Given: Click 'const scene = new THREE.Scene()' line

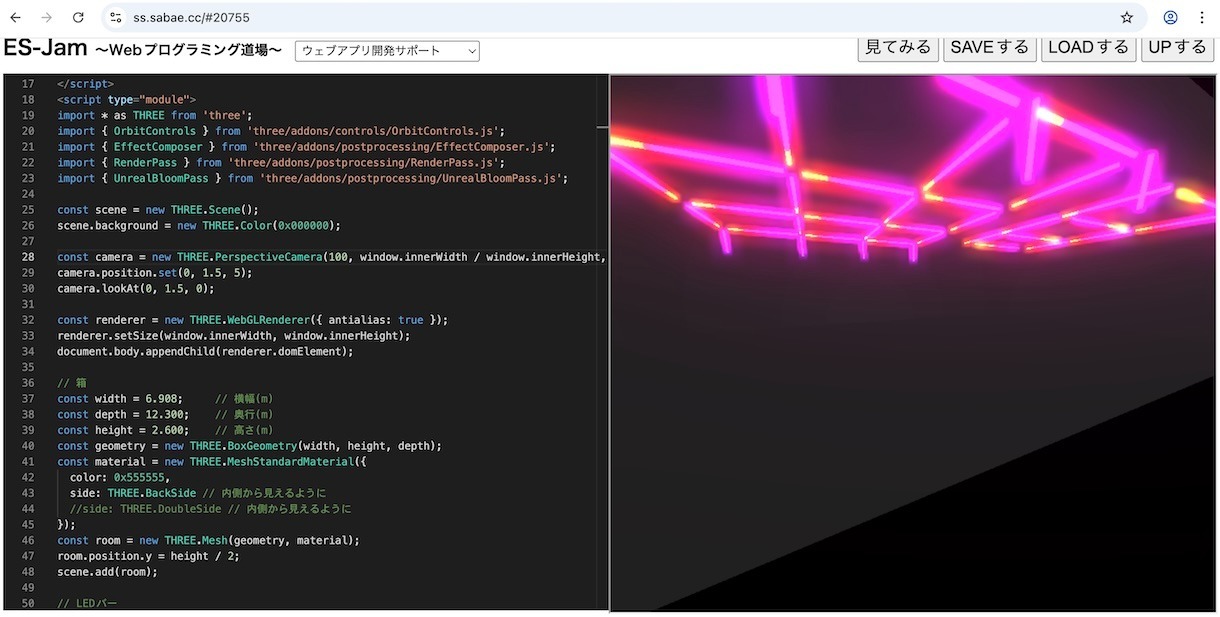Looking at the screenshot, I should (158, 209).
